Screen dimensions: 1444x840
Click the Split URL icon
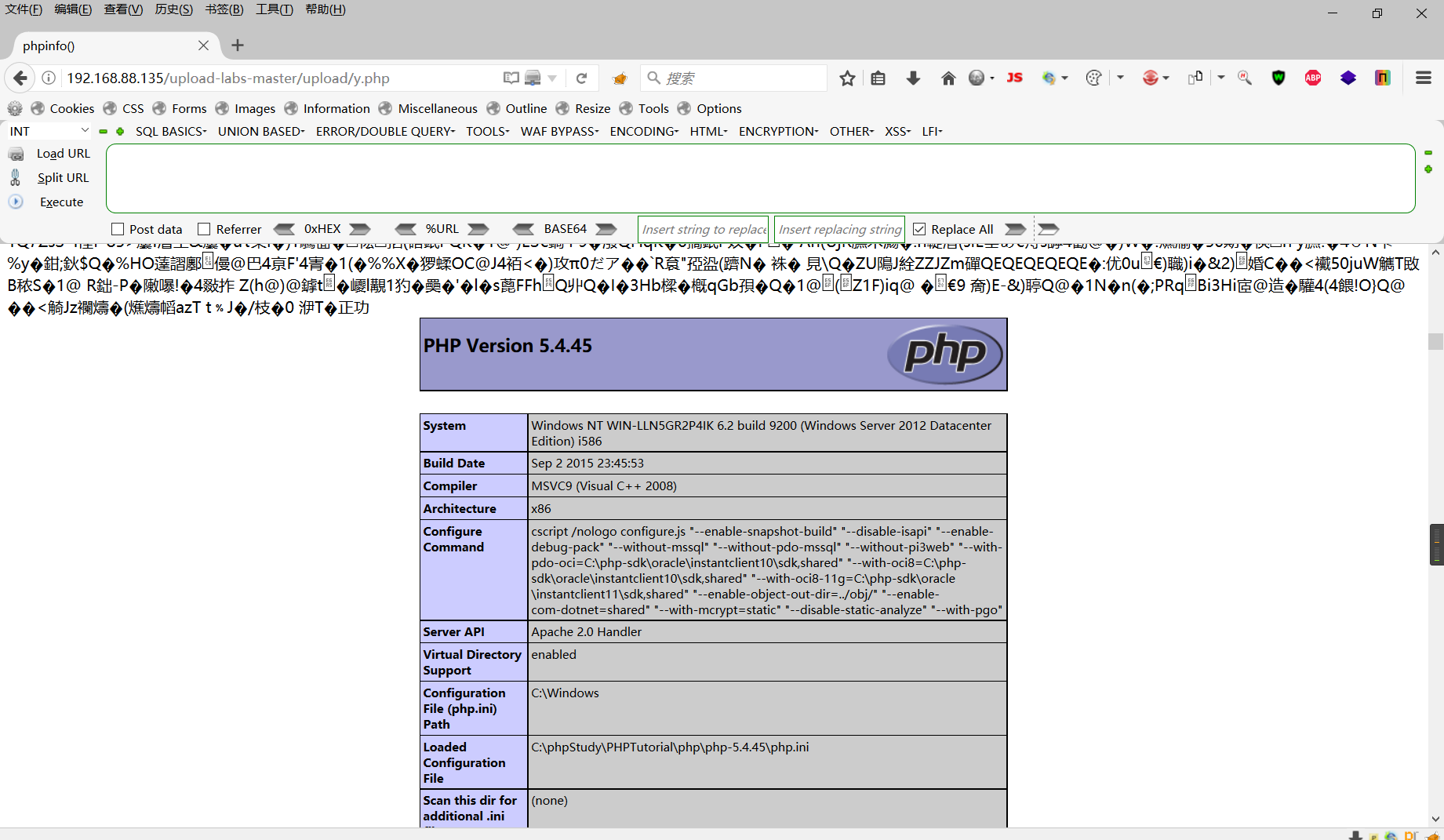pyautogui.click(x=16, y=178)
